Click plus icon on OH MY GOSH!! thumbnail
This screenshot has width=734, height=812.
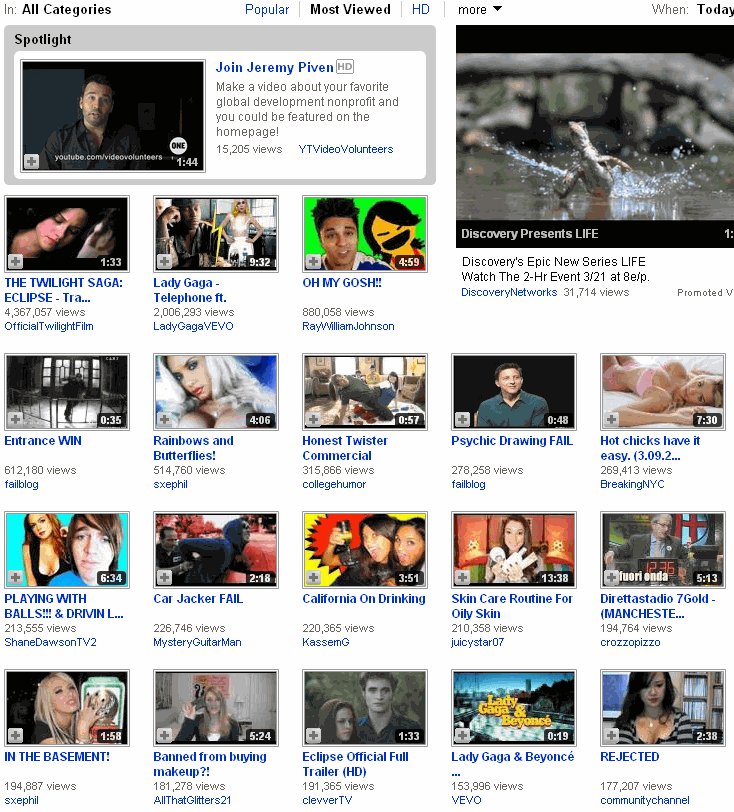313,262
